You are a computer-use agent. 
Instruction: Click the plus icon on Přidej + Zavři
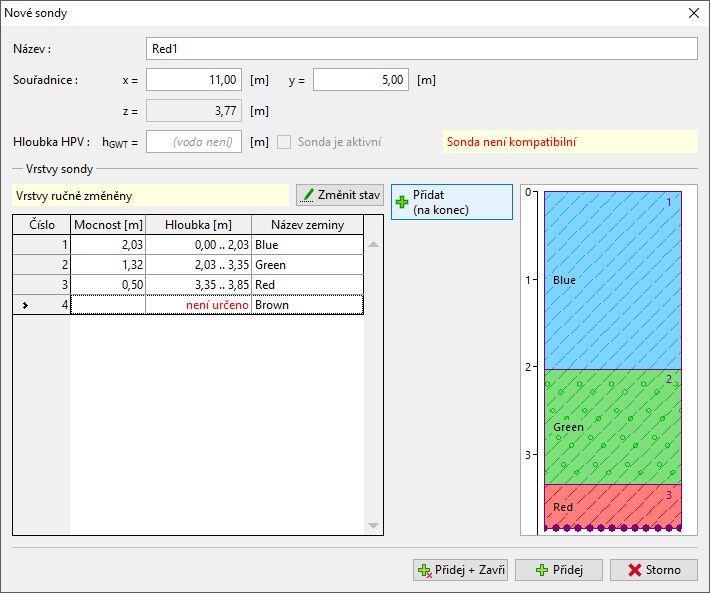[424, 570]
